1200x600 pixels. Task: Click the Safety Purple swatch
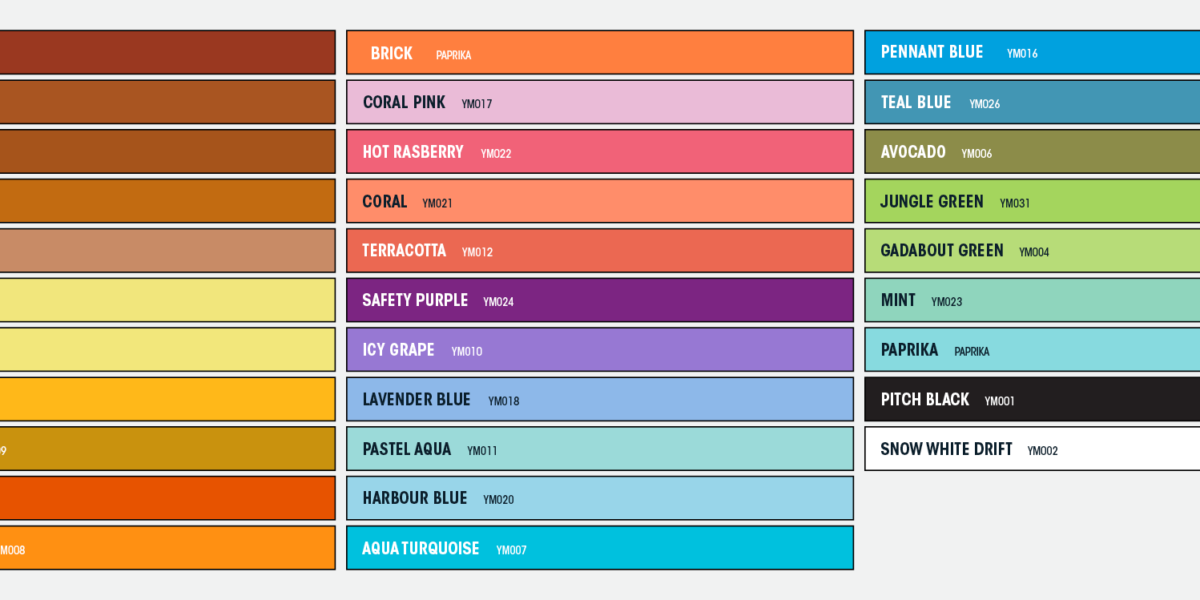point(600,300)
